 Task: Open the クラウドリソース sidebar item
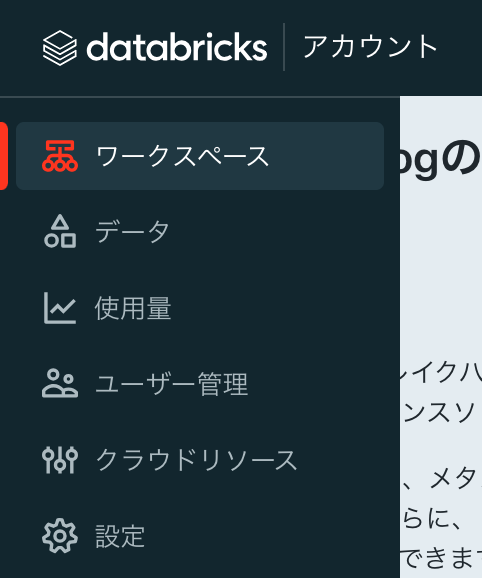point(200,460)
